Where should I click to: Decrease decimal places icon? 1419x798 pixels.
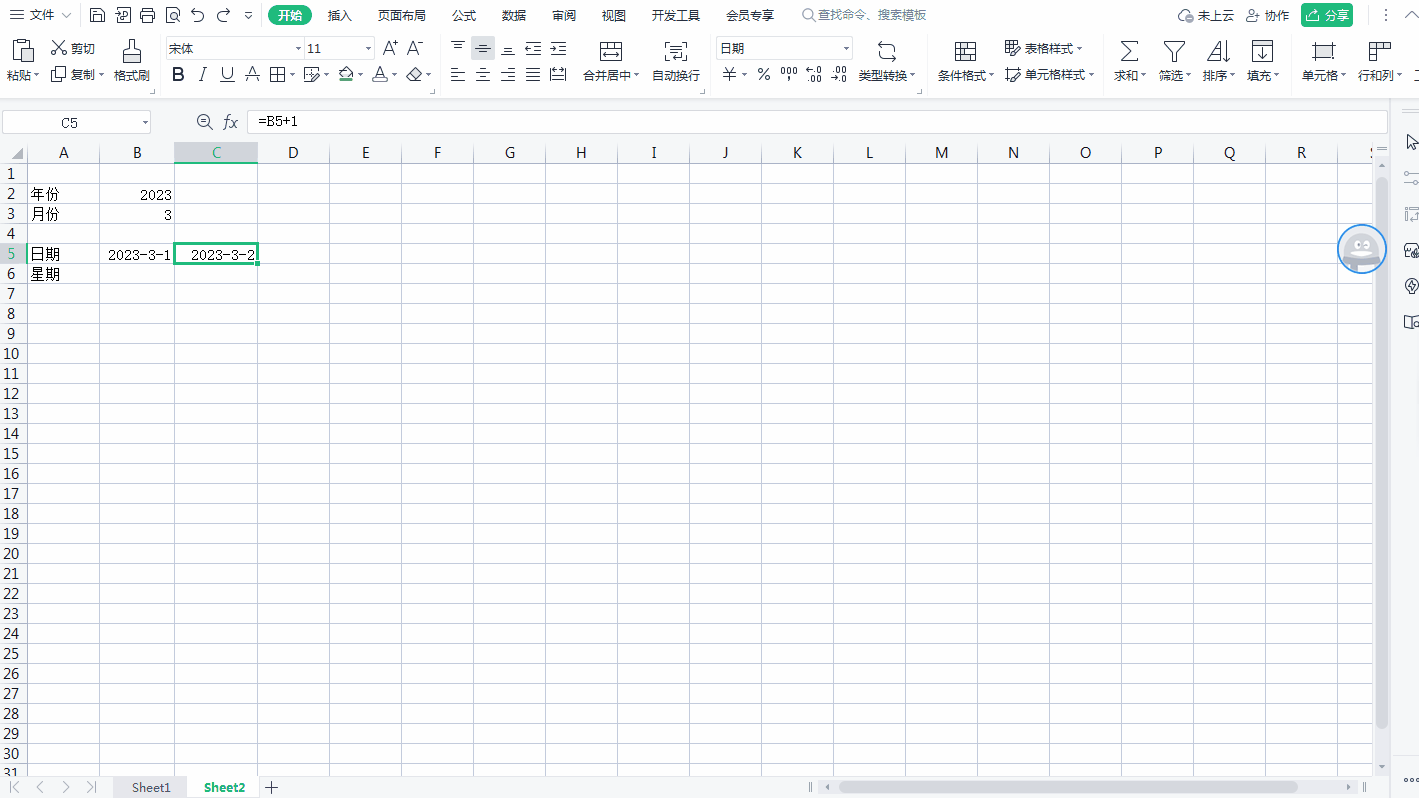pyautogui.click(x=838, y=74)
